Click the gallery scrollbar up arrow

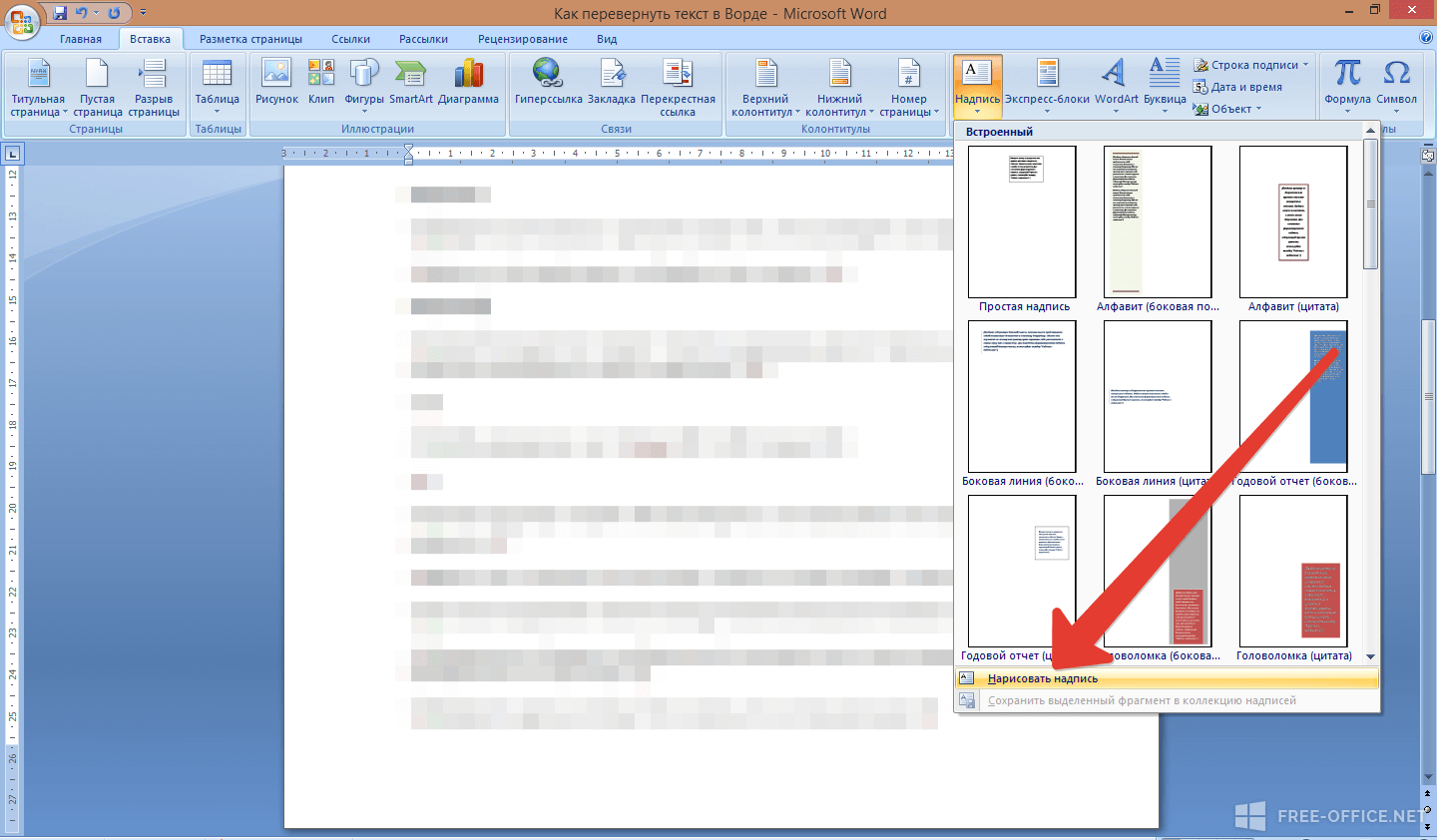[x=1370, y=132]
